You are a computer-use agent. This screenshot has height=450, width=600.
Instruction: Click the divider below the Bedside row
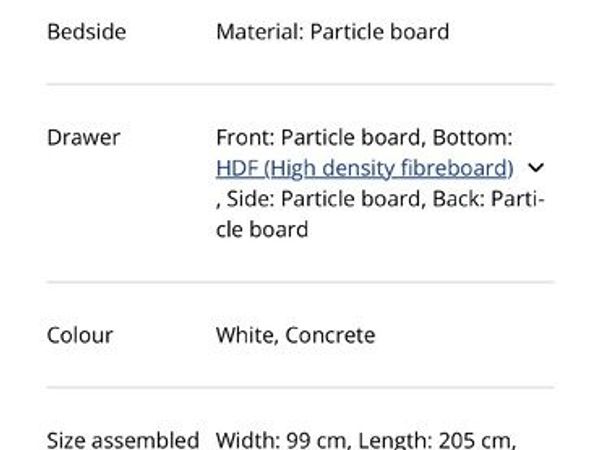click(x=300, y=84)
